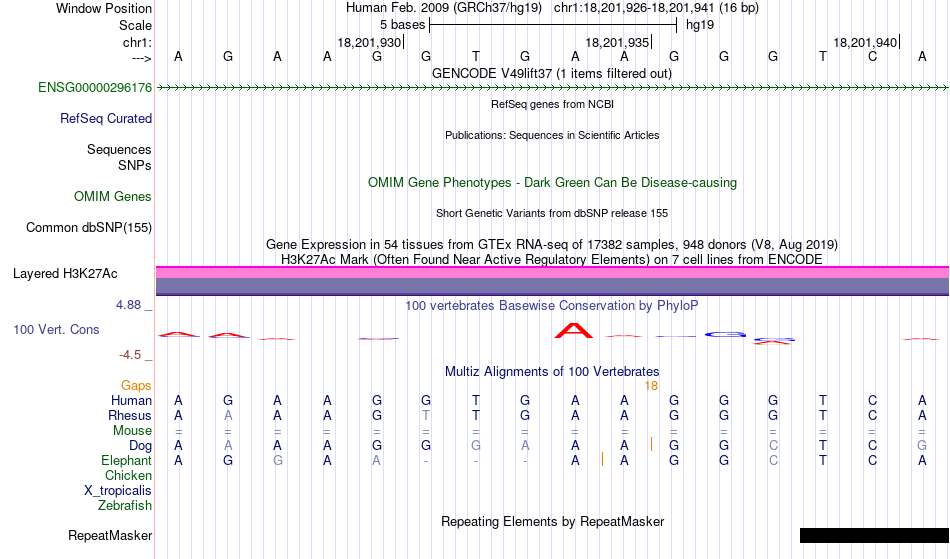Click Short Genetic Variants from dbSNP title

point(552,213)
